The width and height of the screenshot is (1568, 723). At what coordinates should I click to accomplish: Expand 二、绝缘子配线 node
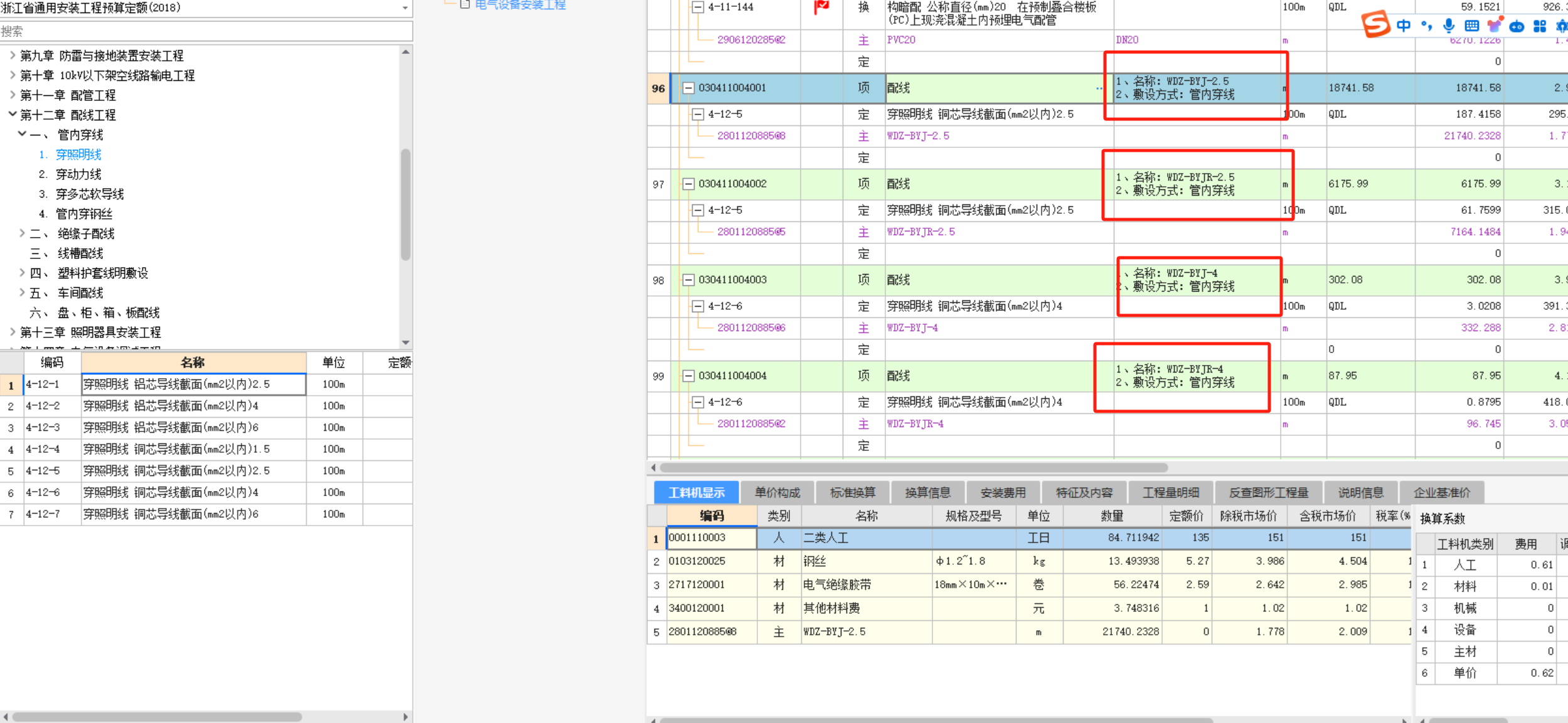point(22,233)
